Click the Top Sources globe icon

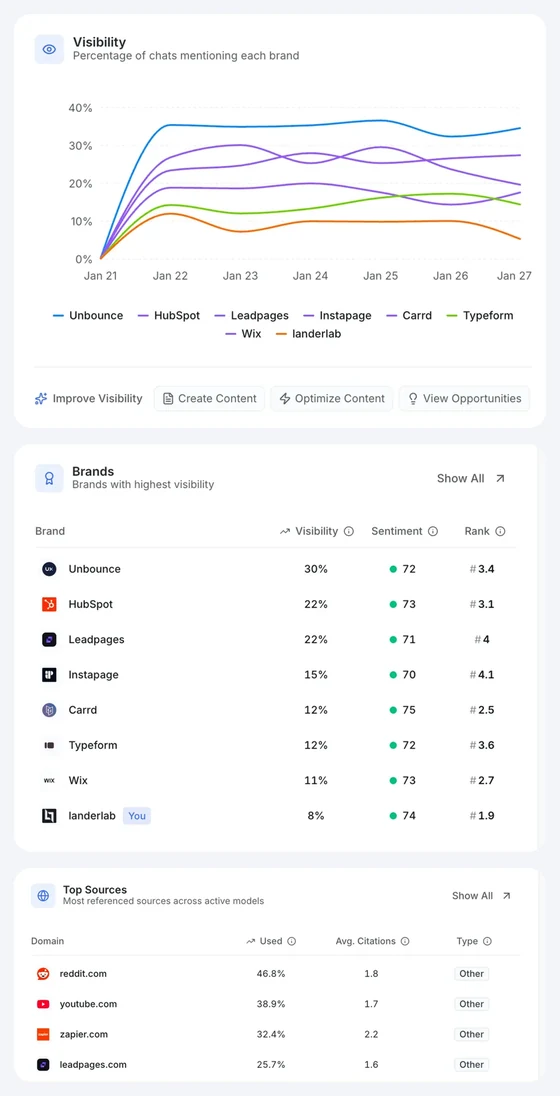(x=43, y=895)
